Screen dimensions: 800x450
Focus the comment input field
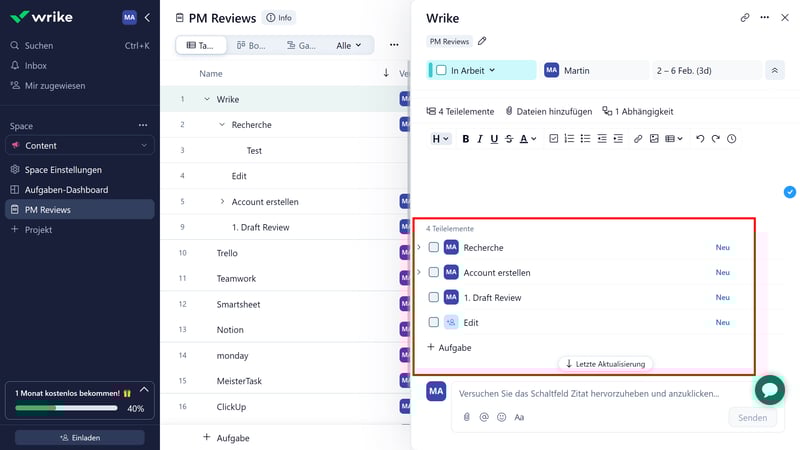(x=589, y=393)
